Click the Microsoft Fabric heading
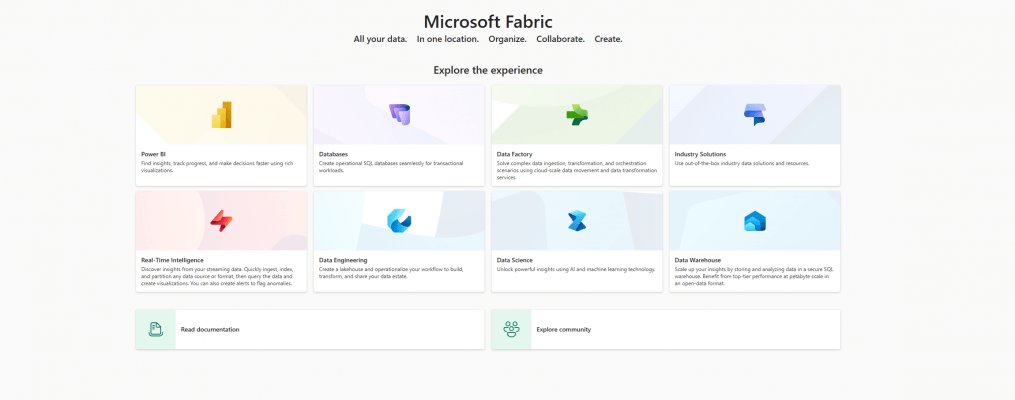Screen dimensions: 1015x400 [488, 21]
